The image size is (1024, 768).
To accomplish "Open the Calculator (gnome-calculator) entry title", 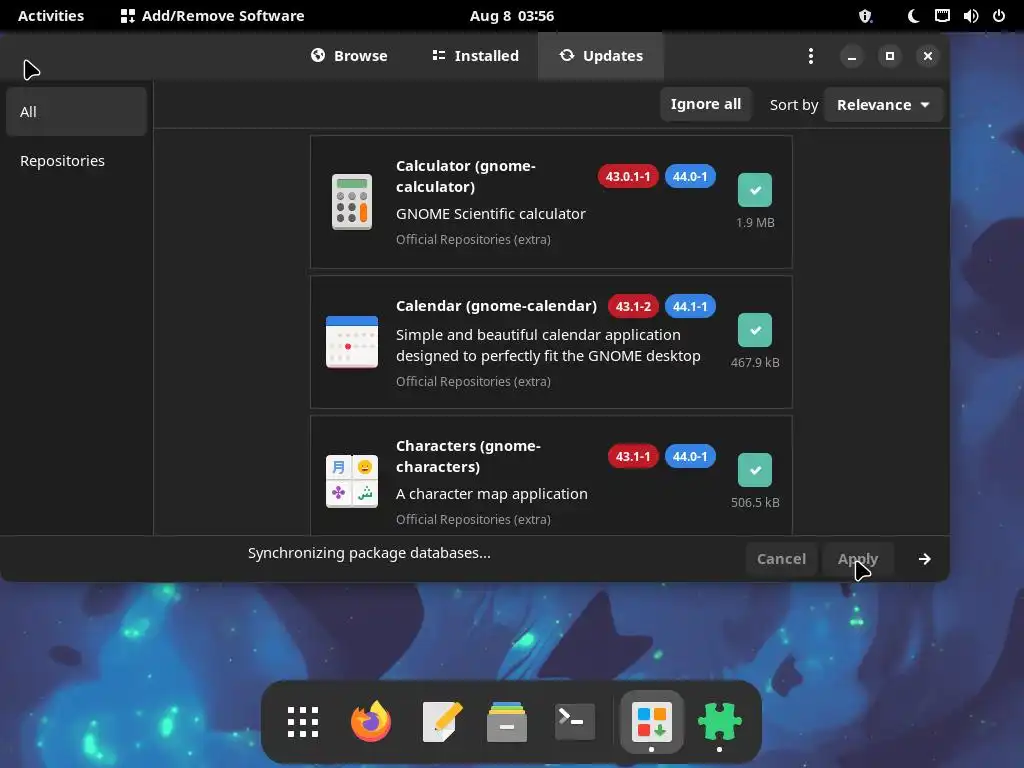I will pyautogui.click(x=466, y=176).
